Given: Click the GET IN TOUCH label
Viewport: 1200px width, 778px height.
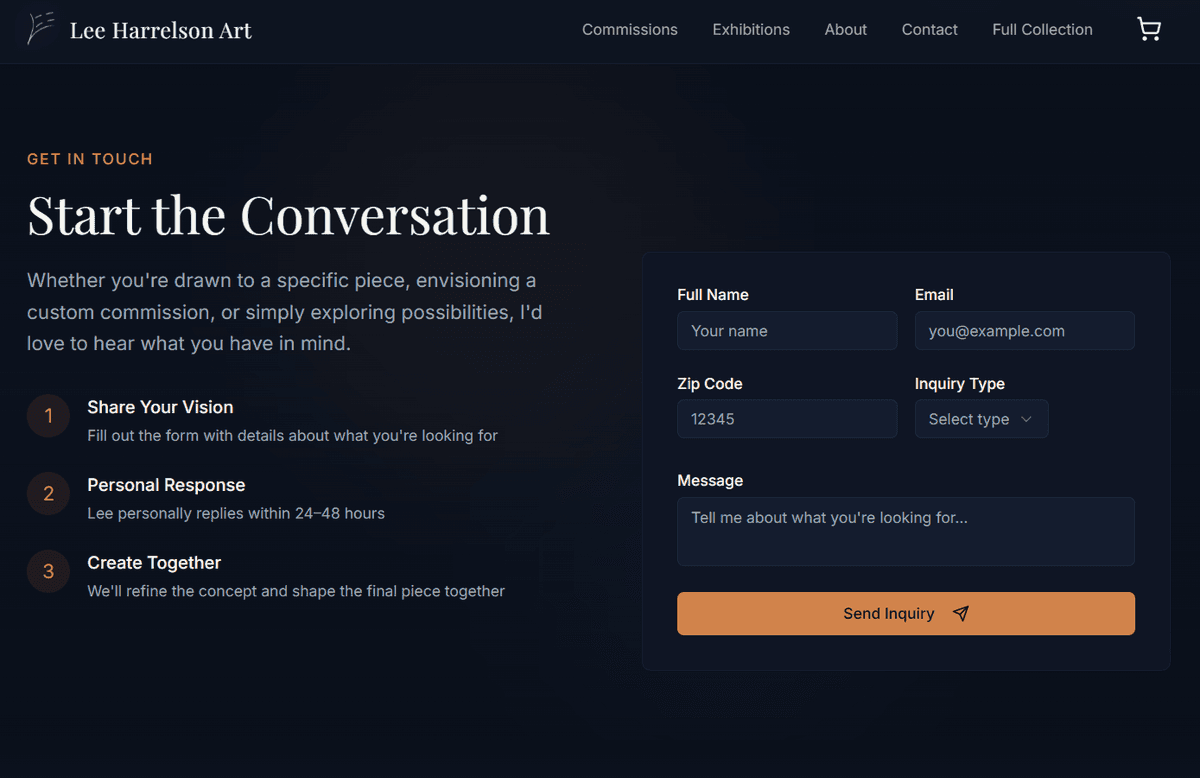Looking at the screenshot, I should (90, 159).
